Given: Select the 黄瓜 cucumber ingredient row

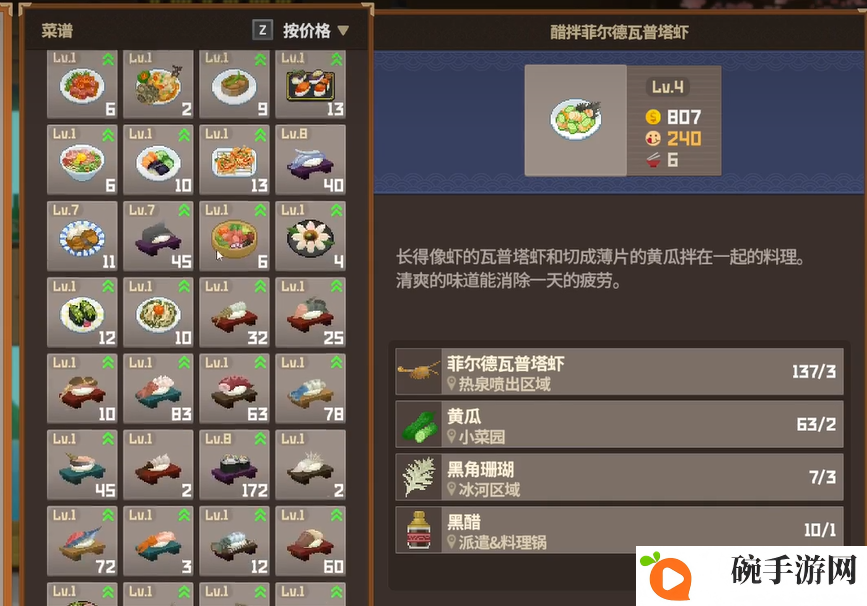Looking at the screenshot, I should pos(620,424).
